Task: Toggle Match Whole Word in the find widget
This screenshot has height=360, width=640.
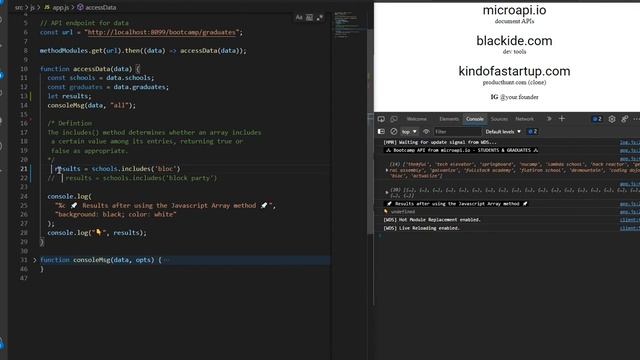Action: pos(309,18)
